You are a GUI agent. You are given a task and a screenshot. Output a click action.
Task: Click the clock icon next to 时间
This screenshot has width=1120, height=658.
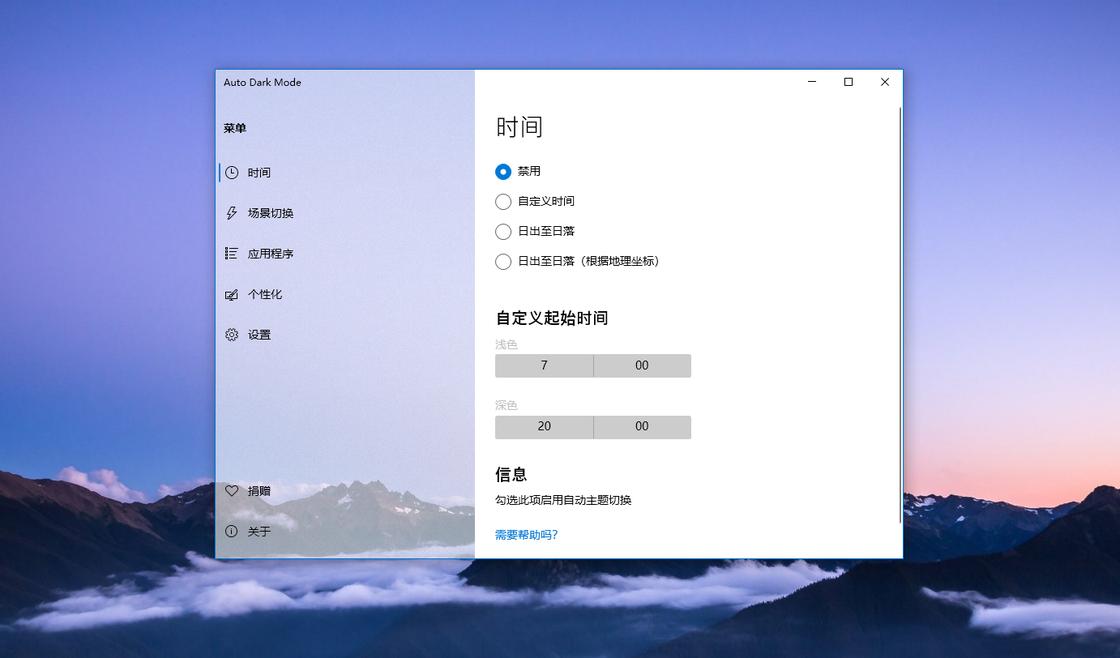(x=232, y=172)
